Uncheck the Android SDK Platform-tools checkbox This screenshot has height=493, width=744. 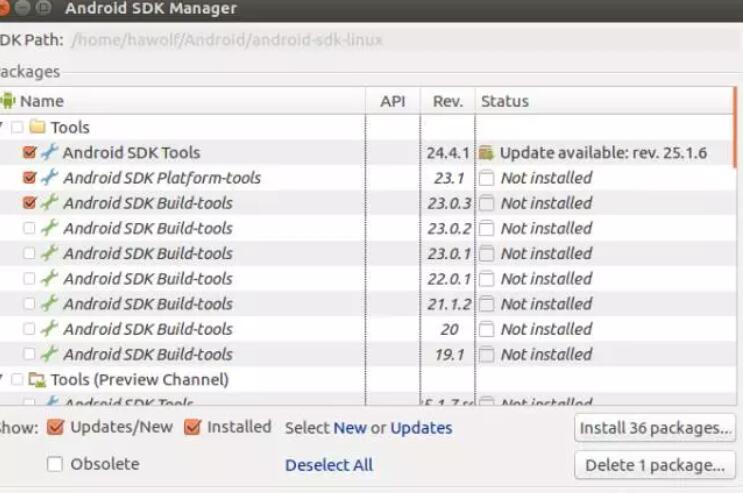click(29, 177)
